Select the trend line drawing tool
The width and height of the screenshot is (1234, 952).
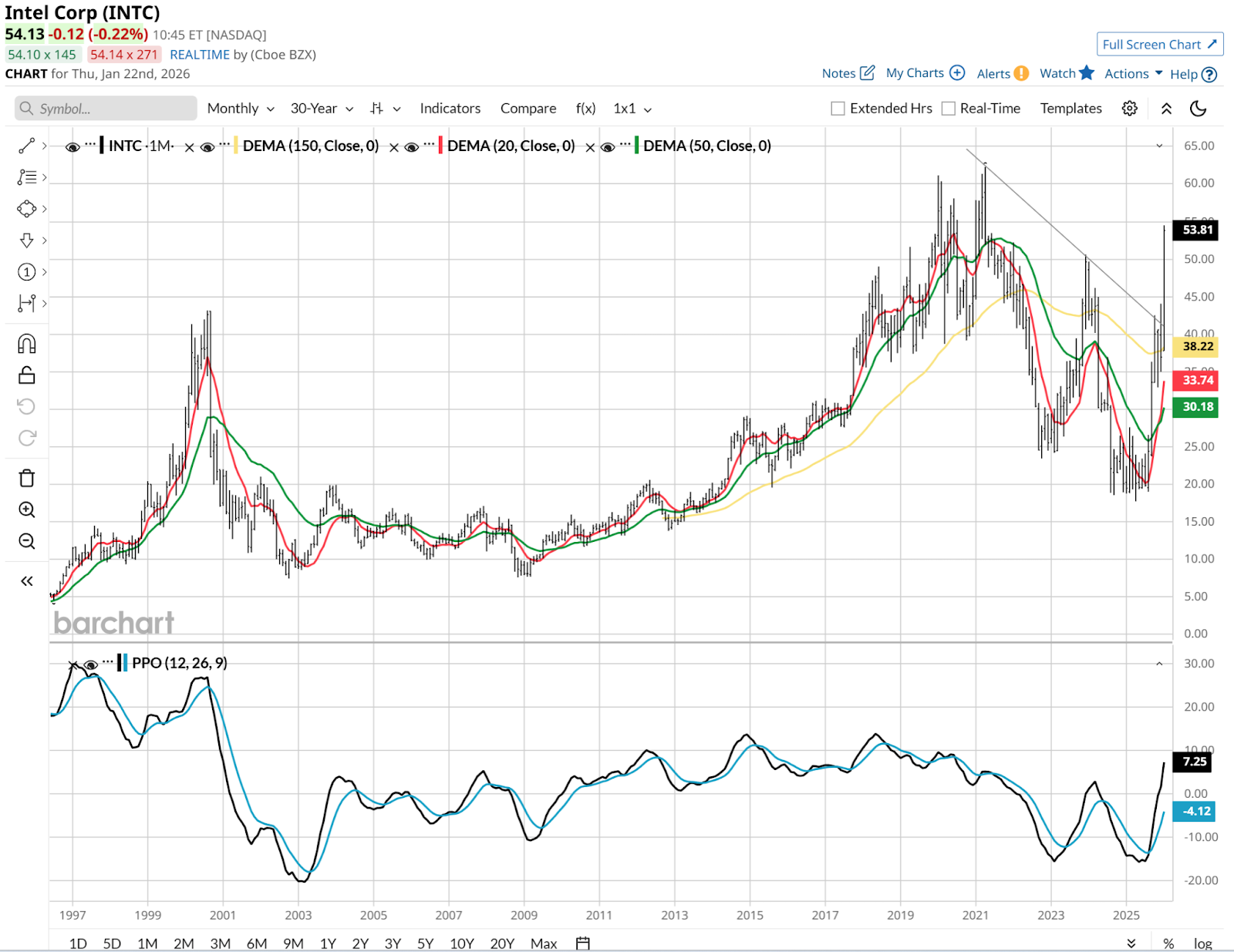(27, 146)
